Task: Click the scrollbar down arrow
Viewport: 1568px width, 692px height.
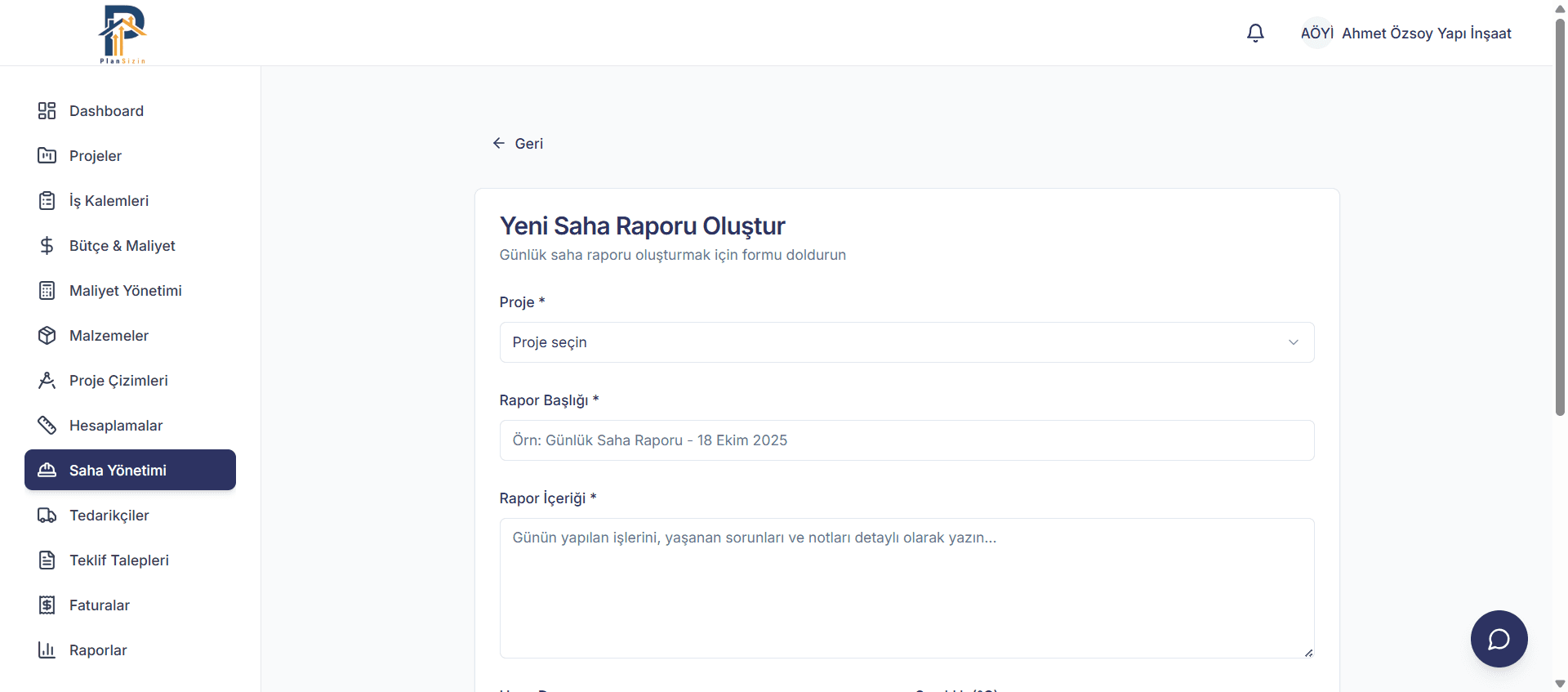Action: [x=1560, y=684]
